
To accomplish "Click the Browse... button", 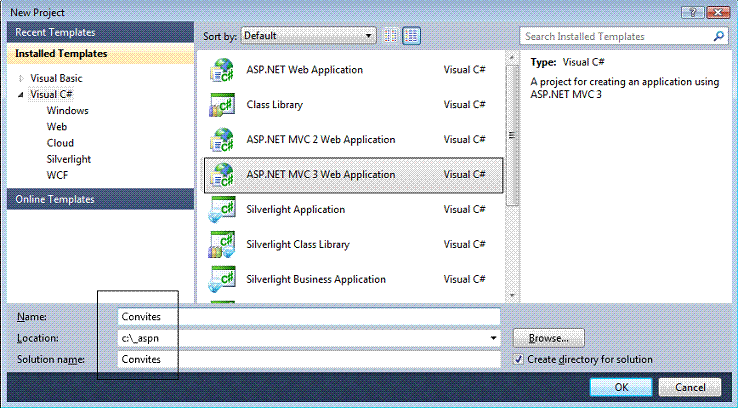I will 549,338.
